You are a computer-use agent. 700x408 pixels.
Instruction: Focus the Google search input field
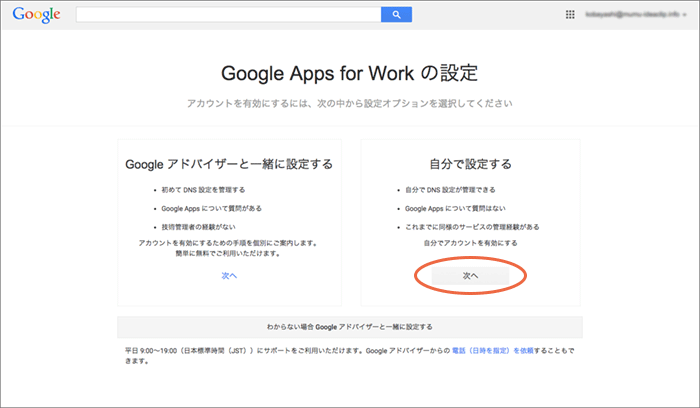click(x=229, y=14)
